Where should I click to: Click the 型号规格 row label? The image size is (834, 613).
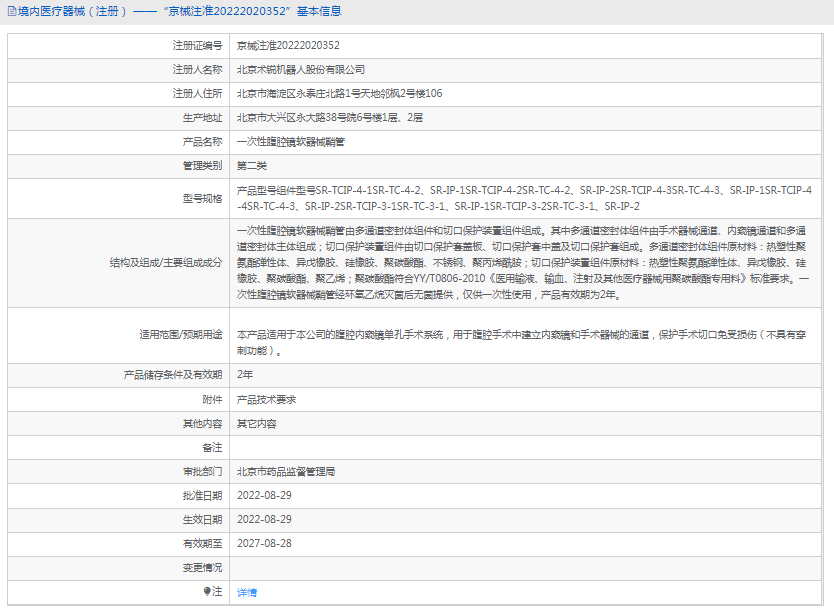203,198
